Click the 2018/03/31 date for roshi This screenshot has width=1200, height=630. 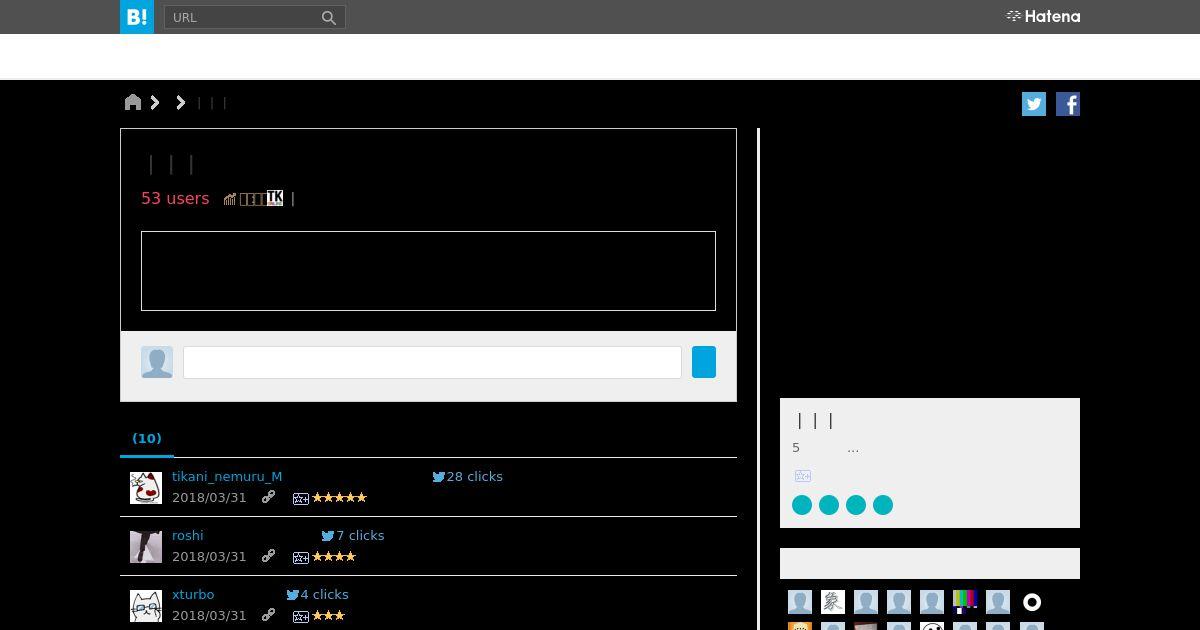point(209,556)
